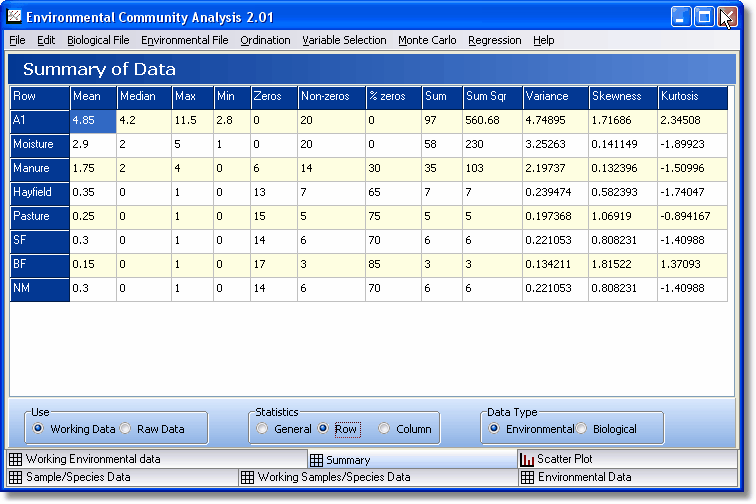
Task: Select the Hayfield row header
Action: 40,194
